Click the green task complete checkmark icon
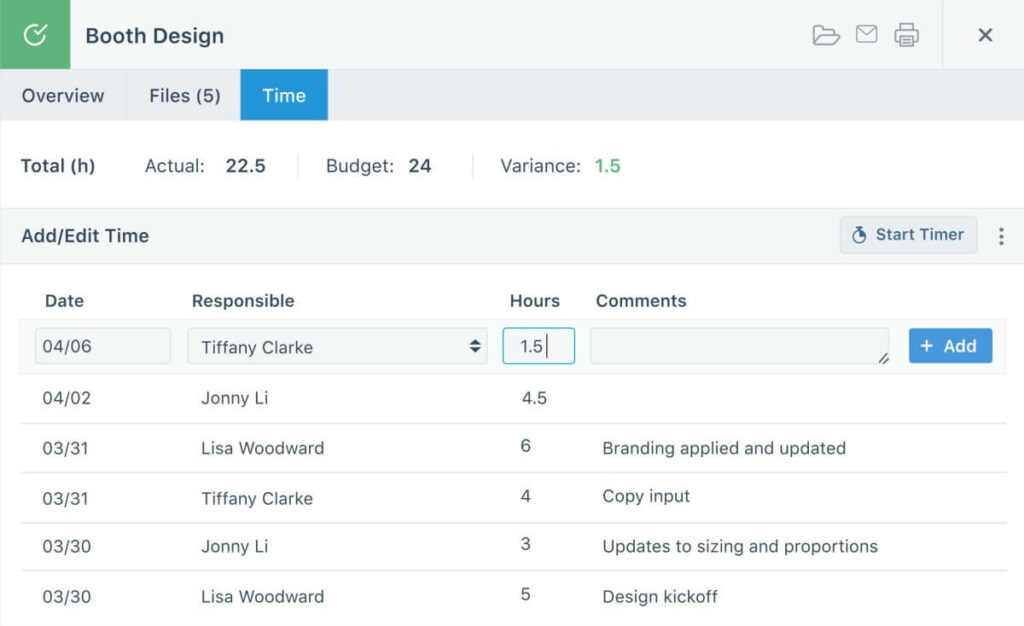Viewport: 1024px width, 626px height. [x=35, y=35]
